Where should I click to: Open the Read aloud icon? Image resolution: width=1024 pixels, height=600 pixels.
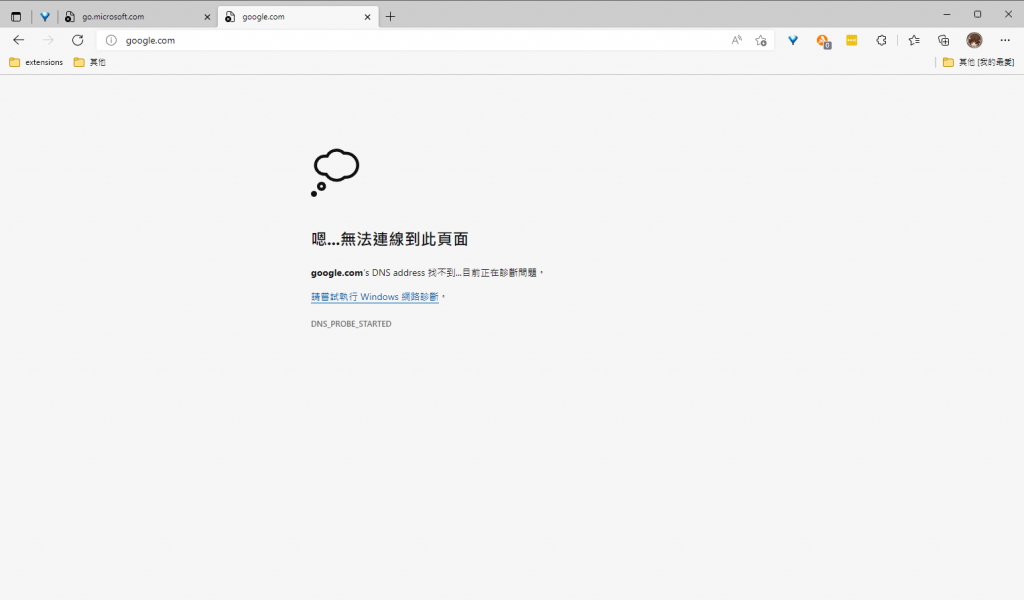click(x=737, y=40)
